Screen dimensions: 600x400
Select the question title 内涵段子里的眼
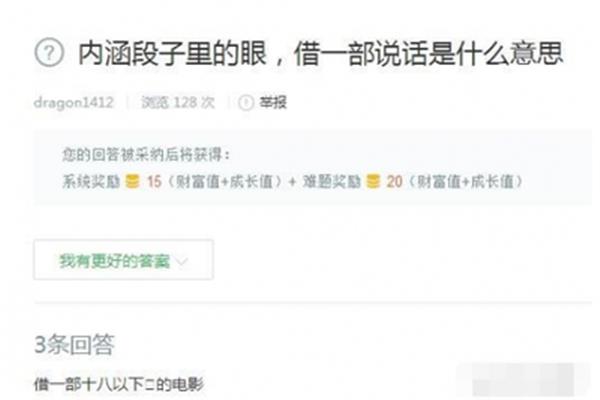tap(172, 53)
